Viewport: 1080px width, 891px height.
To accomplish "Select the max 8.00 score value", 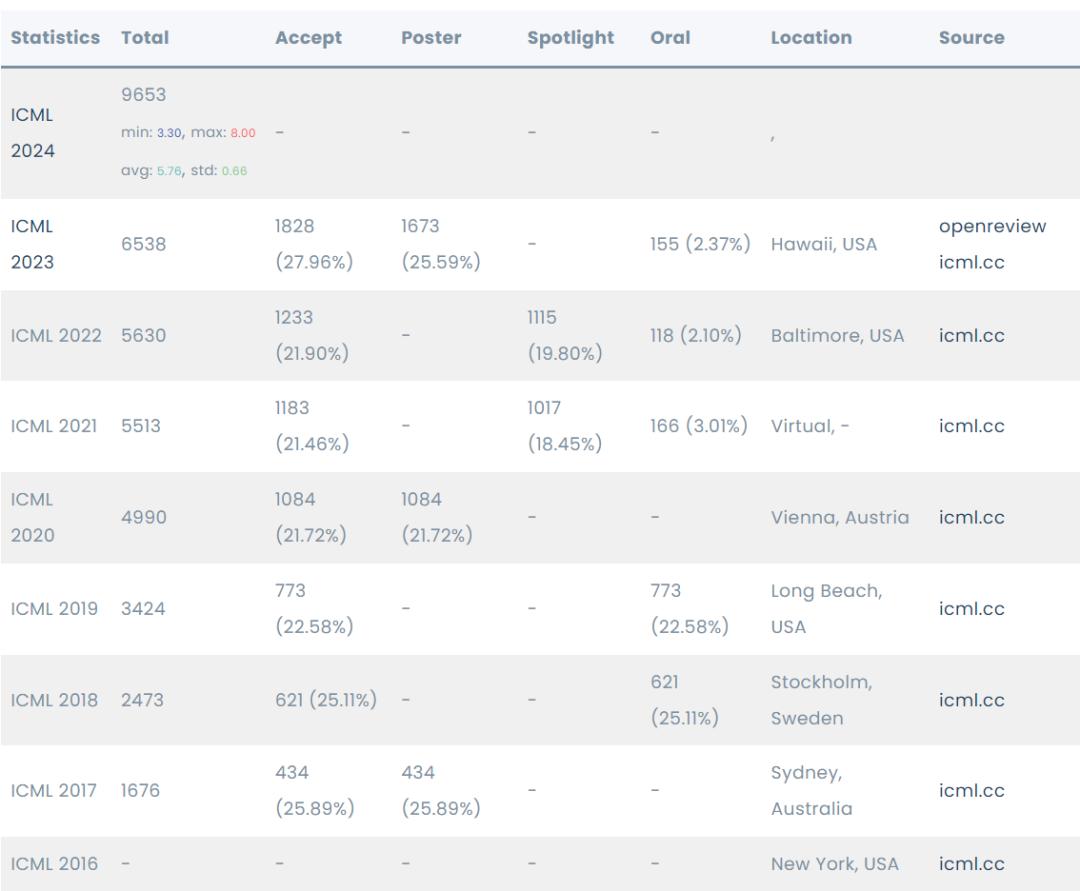I will click(x=242, y=133).
